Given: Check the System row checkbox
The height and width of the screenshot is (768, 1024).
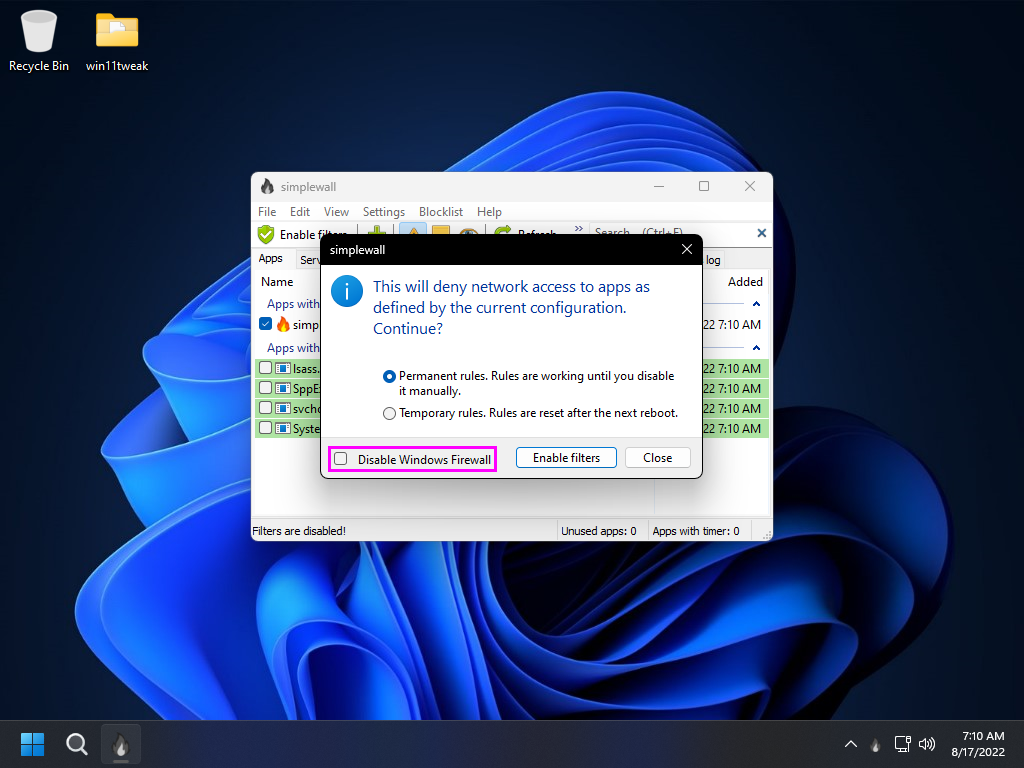Looking at the screenshot, I should 265,428.
